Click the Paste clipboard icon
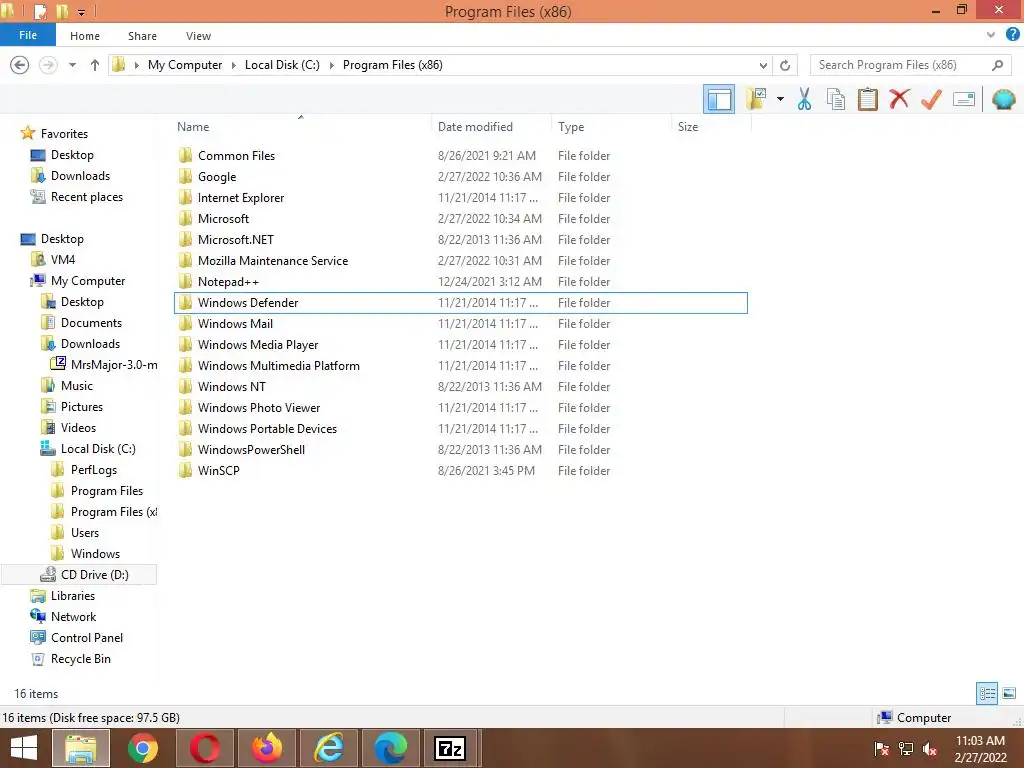1024x768 pixels. [x=867, y=99]
